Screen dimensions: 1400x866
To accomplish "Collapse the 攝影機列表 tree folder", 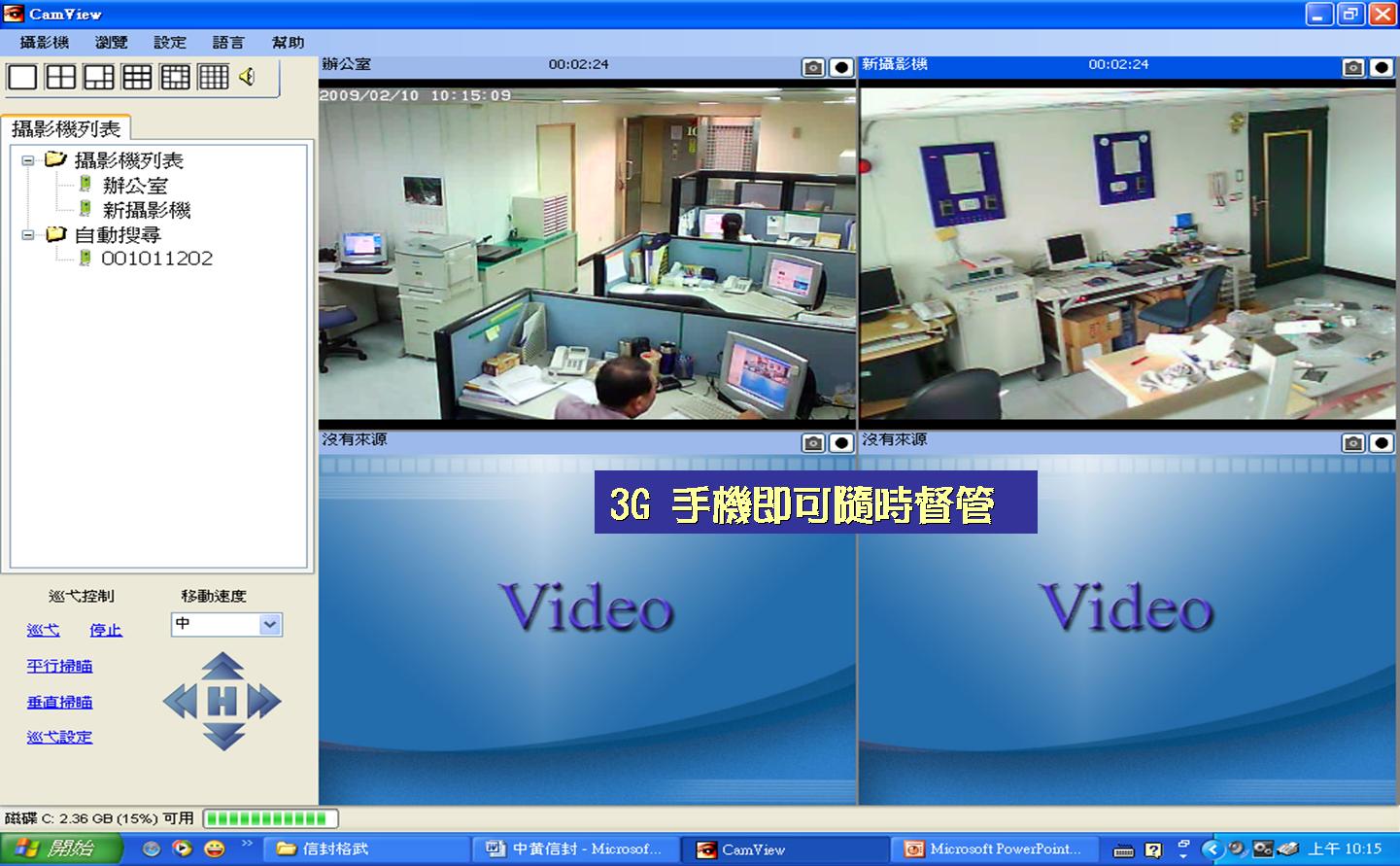I will (x=28, y=160).
